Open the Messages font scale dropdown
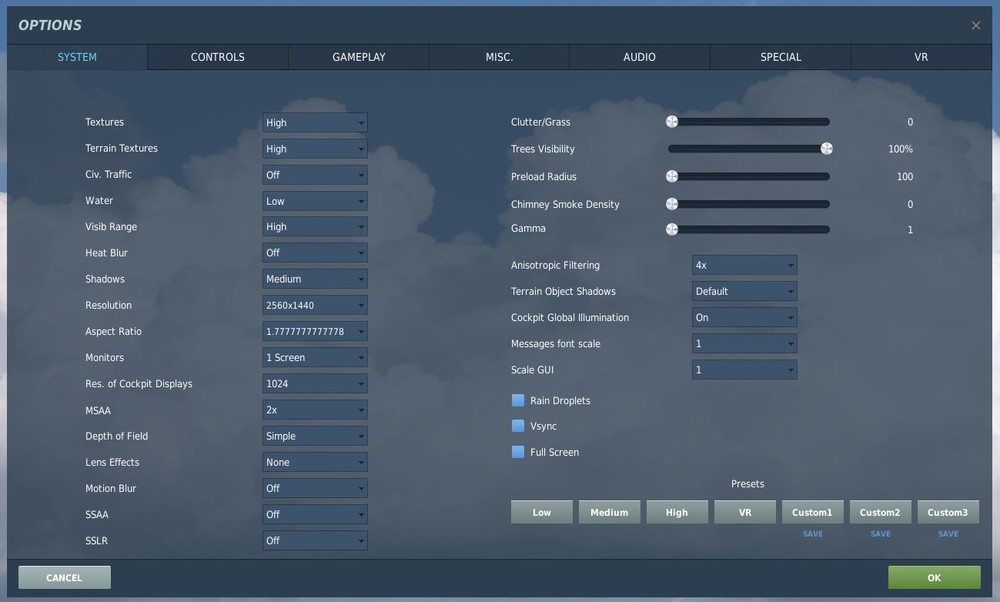The image size is (1000, 602). [744, 343]
